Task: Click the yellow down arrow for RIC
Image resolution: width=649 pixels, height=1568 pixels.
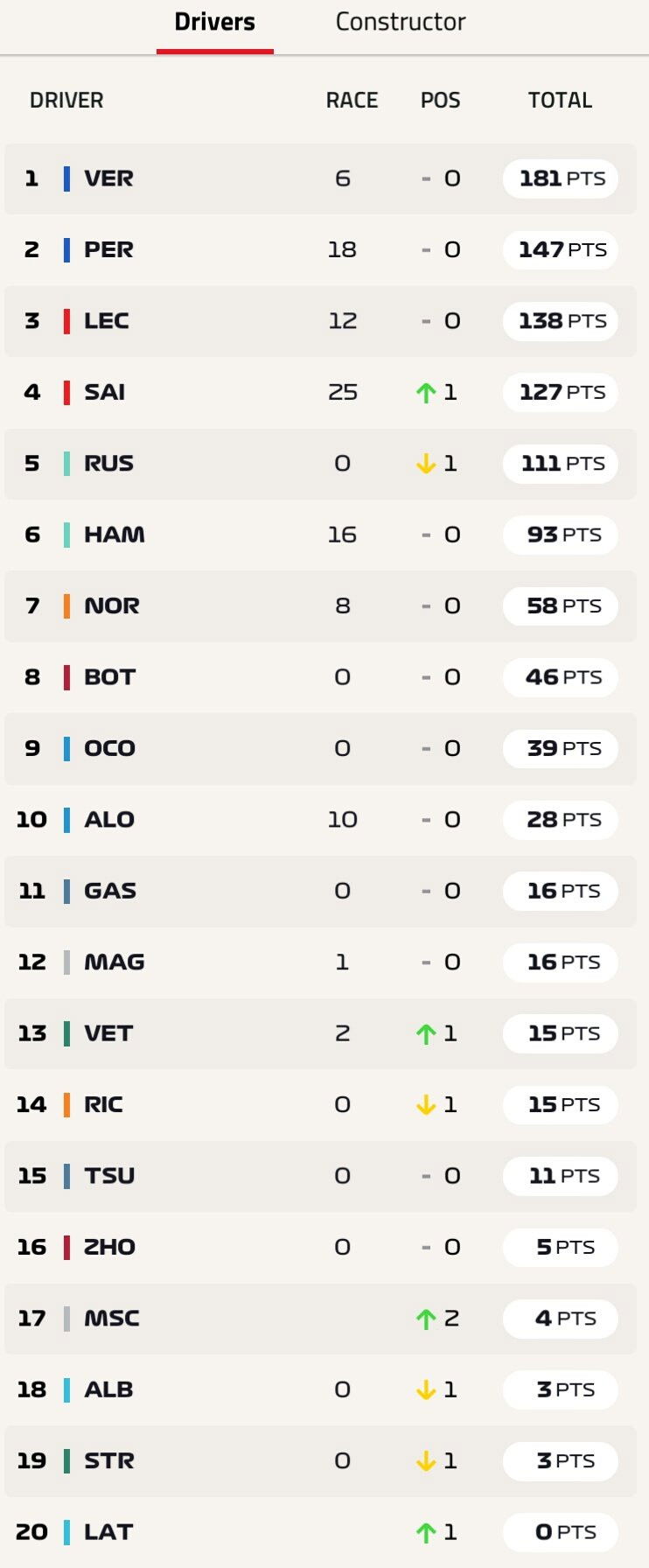Action: (x=426, y=1105)
